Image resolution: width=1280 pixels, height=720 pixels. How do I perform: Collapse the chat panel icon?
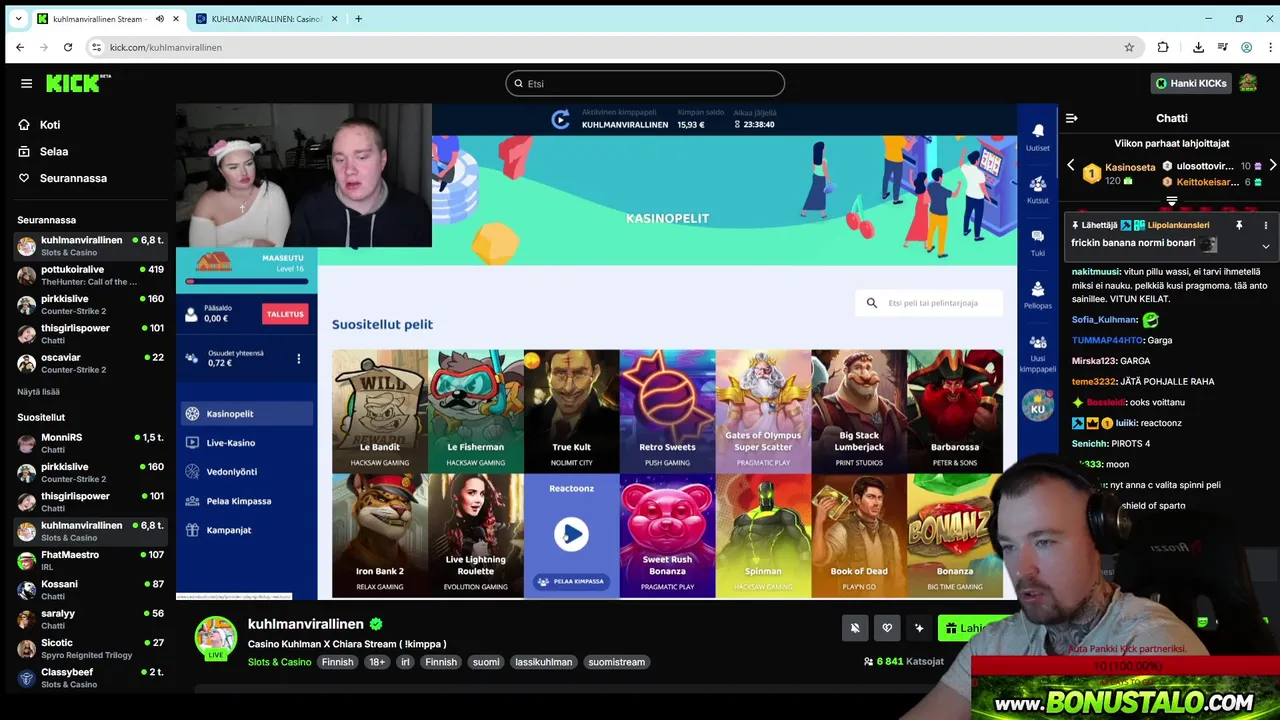click(x=1071, y=118)
